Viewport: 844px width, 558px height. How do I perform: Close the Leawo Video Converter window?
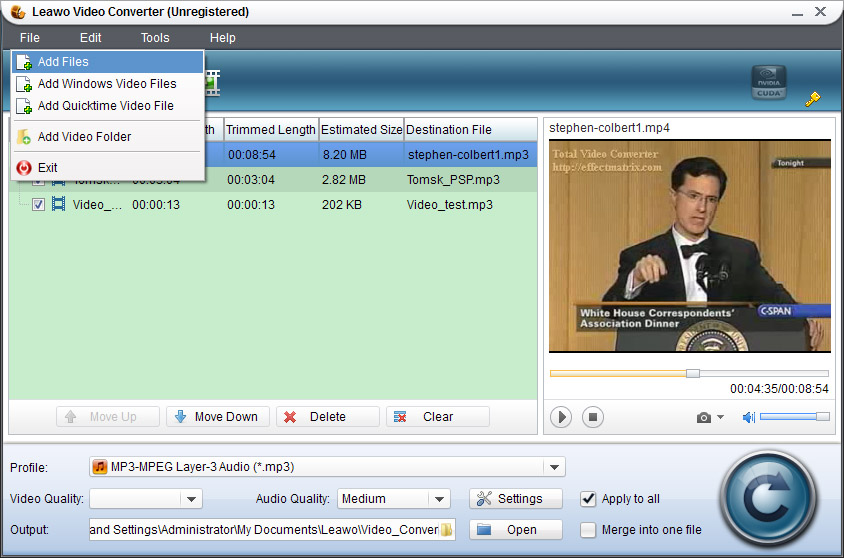pos(820,11)
